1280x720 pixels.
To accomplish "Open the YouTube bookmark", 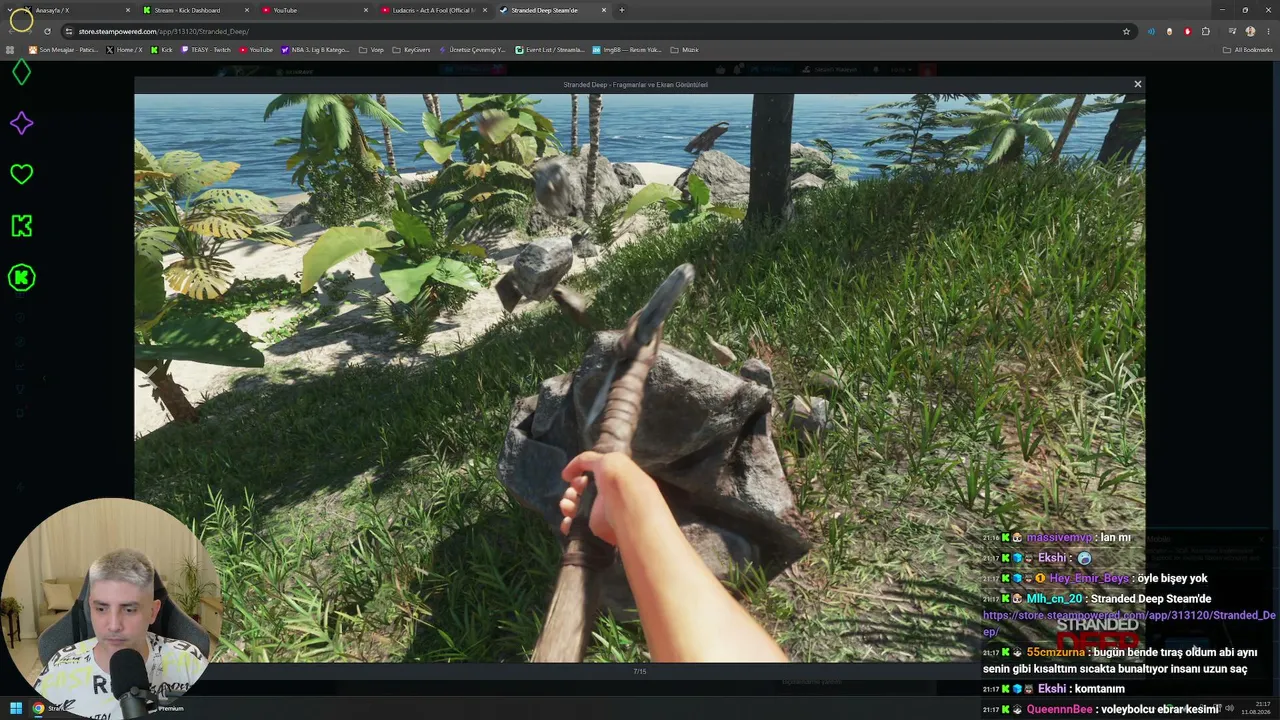I will pyautogui.click(x=256, y=49).
